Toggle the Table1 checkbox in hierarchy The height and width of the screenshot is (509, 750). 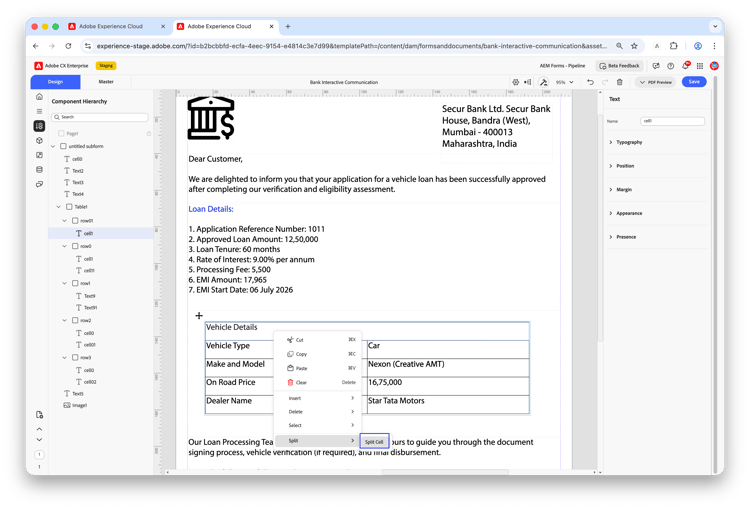[x=69, y=207]
